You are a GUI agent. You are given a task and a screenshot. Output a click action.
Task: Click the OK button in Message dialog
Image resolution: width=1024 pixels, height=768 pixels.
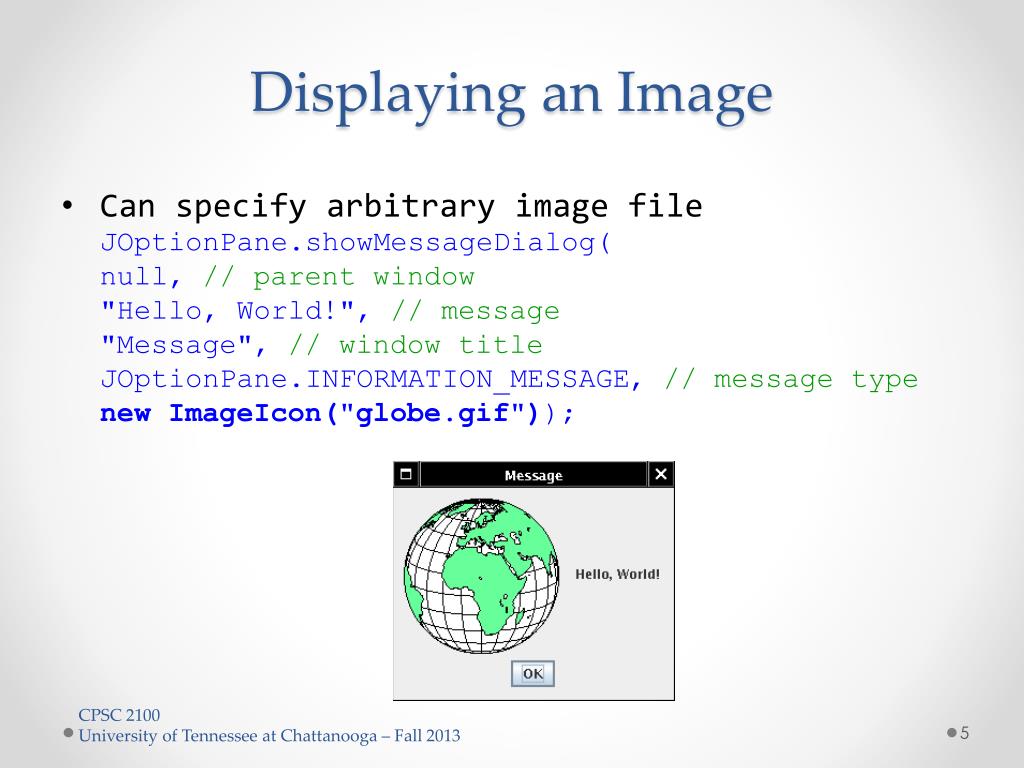(533, 673)
